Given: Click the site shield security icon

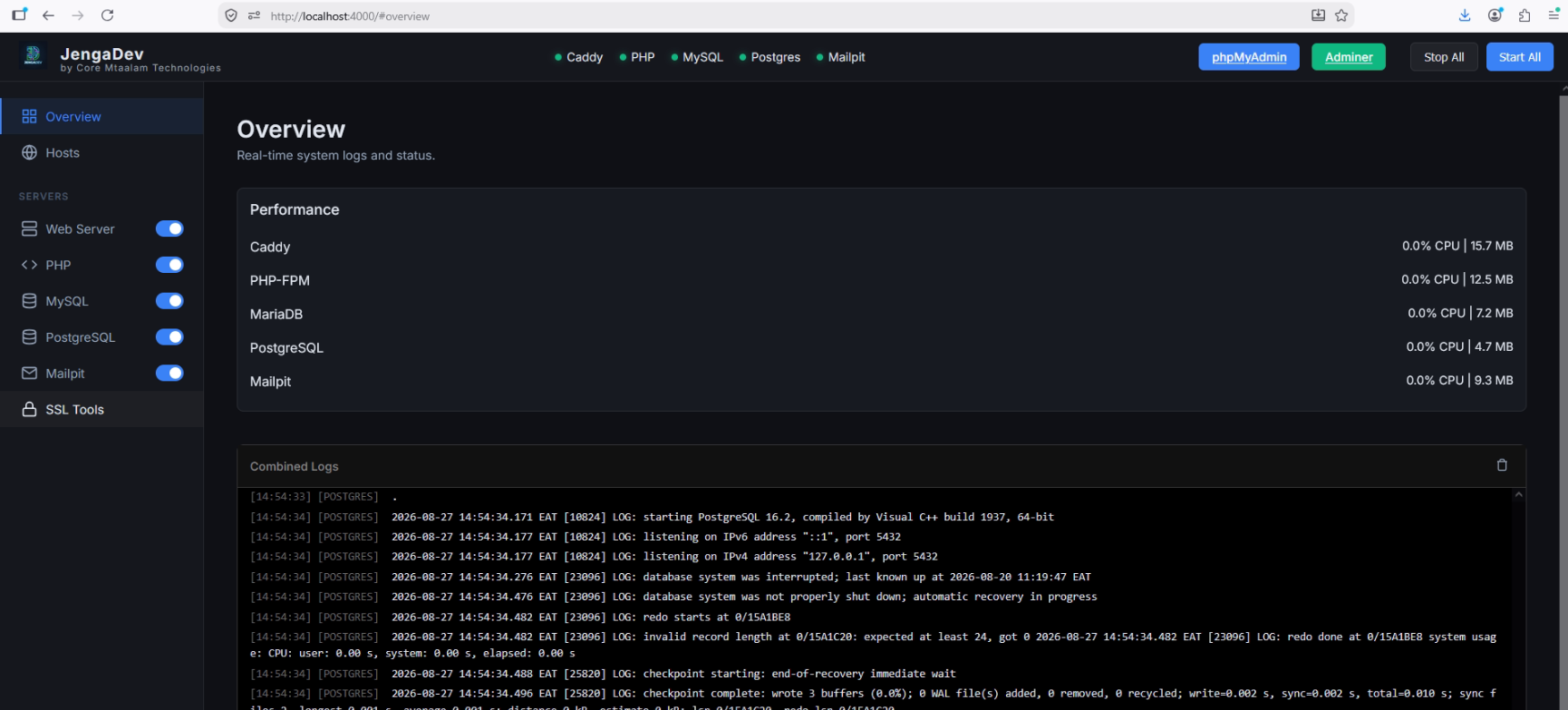Looking at the screenshot, I should pos(231,15).
